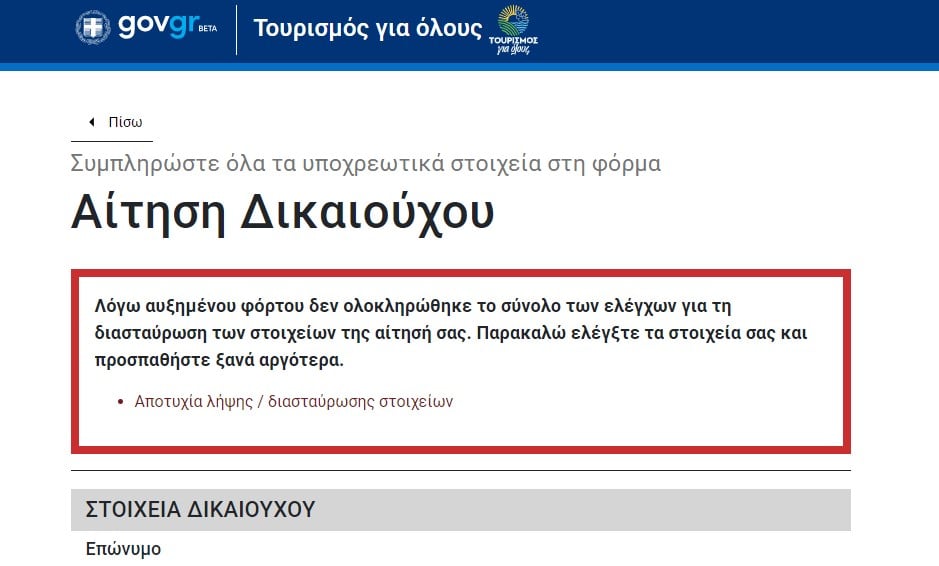Image resolution: width=939 pixels, height=566 pixels.
Task: Click the red border of the error box
Action: tap(75, 360)
